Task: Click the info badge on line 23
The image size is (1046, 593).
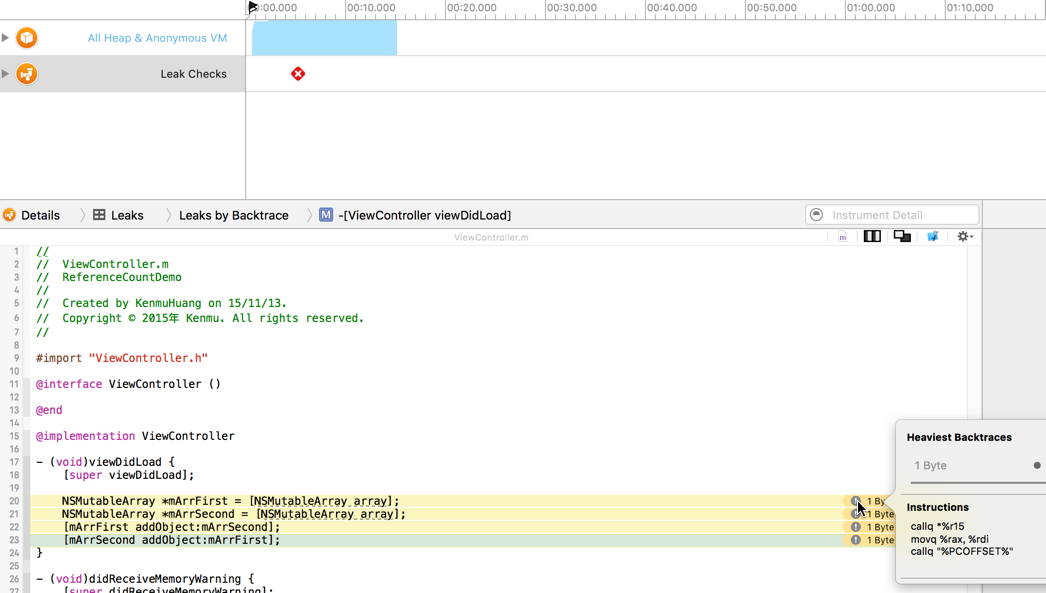Action: coord(855,540)
